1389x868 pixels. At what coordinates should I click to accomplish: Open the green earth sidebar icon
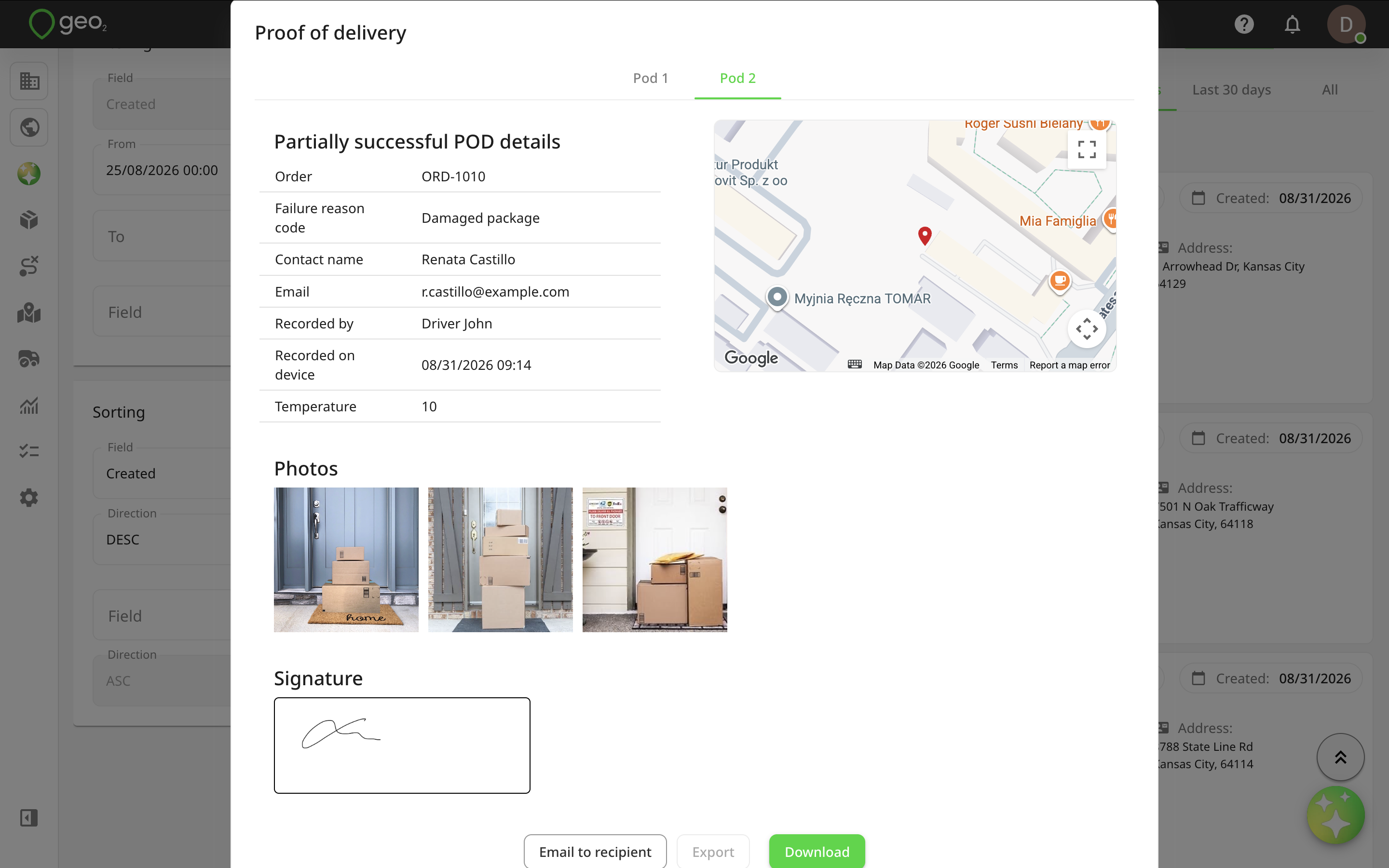[29, 174]
